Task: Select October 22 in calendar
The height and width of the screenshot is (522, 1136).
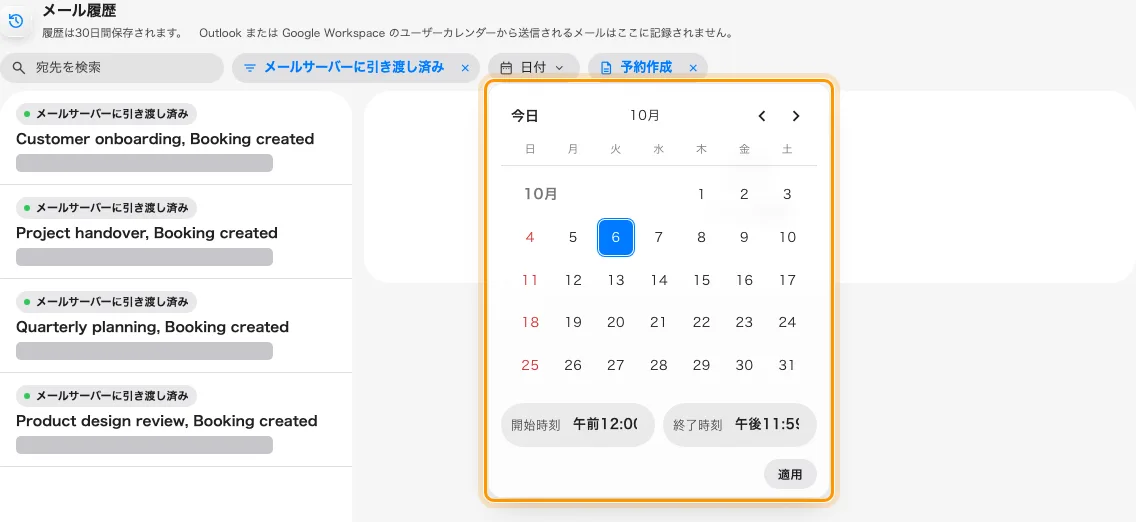Action: (x=701, y=322)
